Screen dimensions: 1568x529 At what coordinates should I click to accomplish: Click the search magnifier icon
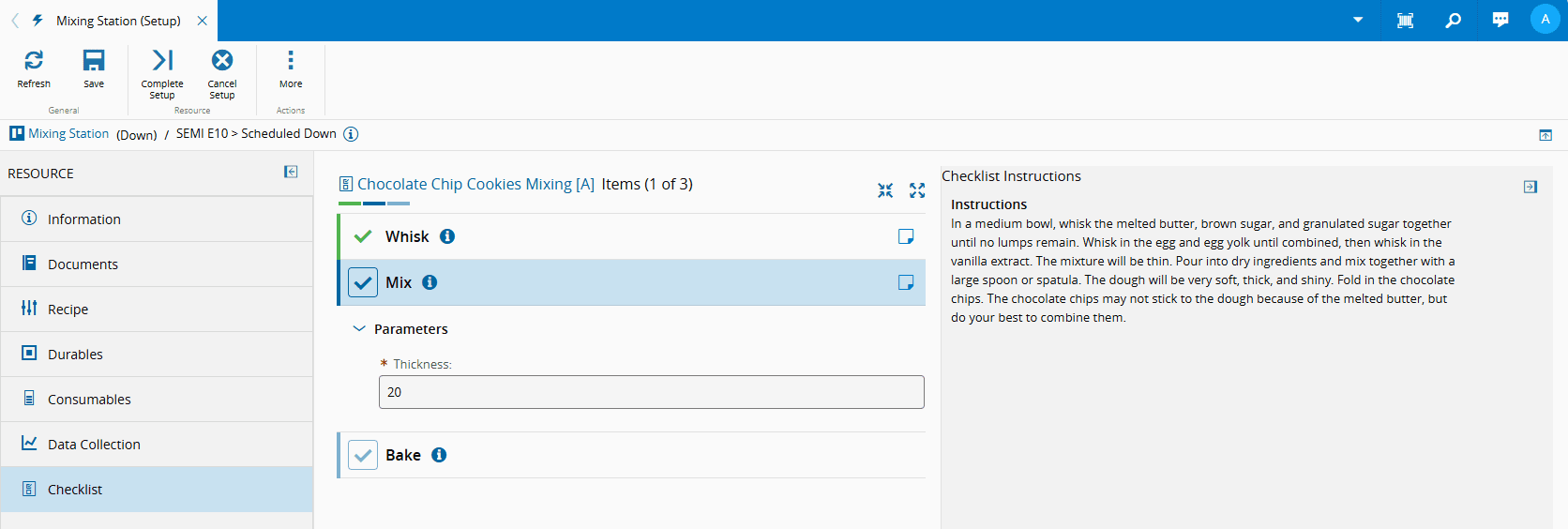(x=1453, y=20)
